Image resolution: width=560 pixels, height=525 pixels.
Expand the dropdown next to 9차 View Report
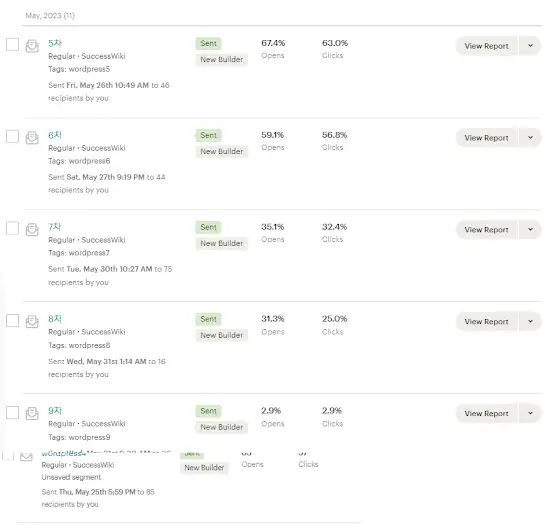530,413
